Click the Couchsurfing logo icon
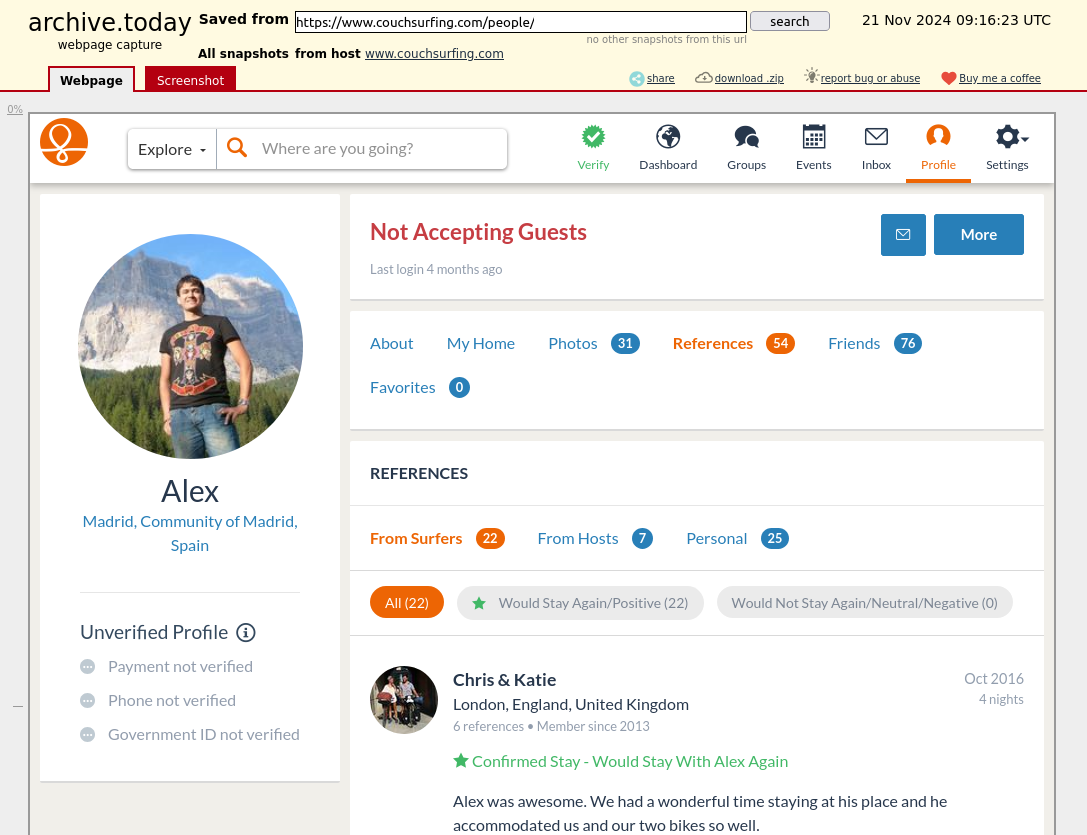1087x835 pixels. point(64,142)
